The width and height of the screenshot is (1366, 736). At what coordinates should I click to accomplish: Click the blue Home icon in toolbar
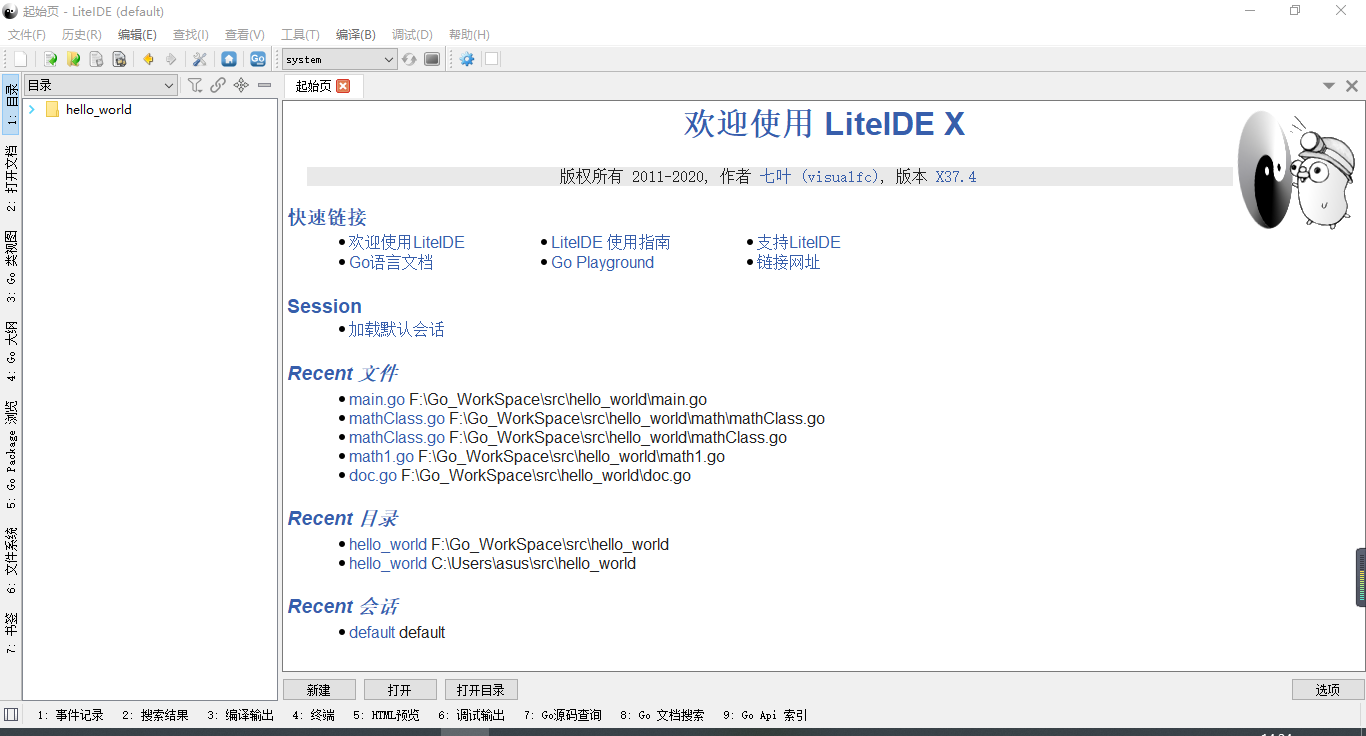point(229,59)
